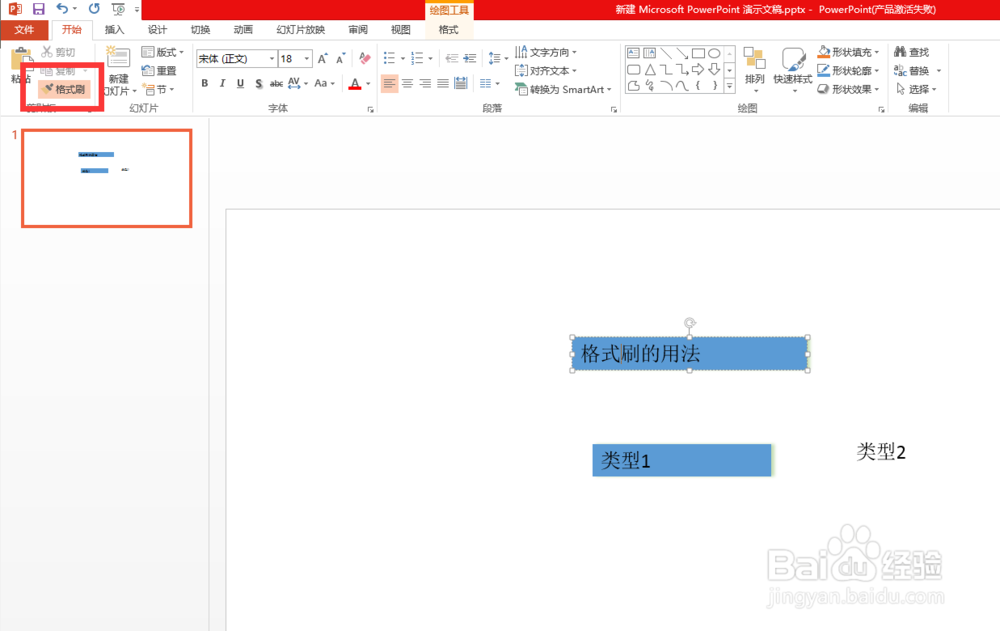Viewport: 1000px width, 631px height.
Task: Open font name dropdown 宋体 (正文)
Action: click(272, 59)
